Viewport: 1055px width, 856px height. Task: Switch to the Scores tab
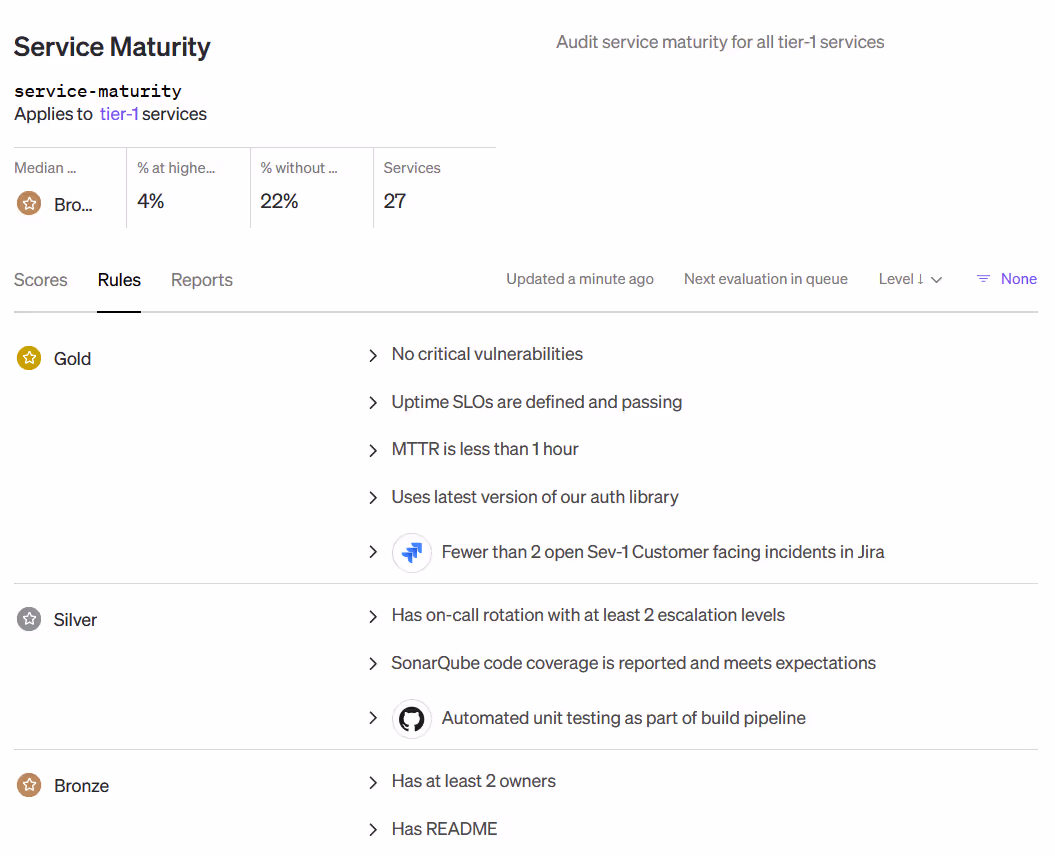[41, 280]
